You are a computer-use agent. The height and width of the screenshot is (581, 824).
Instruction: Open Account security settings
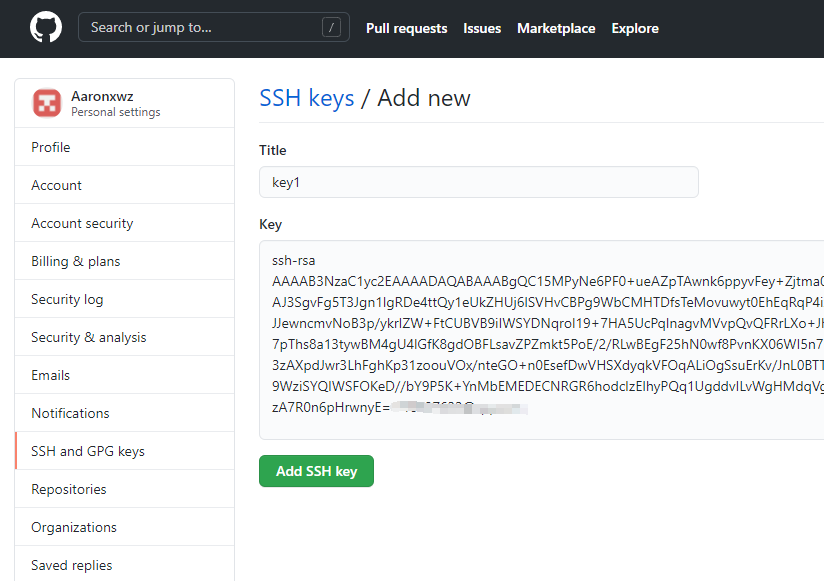tap(82, 223)
